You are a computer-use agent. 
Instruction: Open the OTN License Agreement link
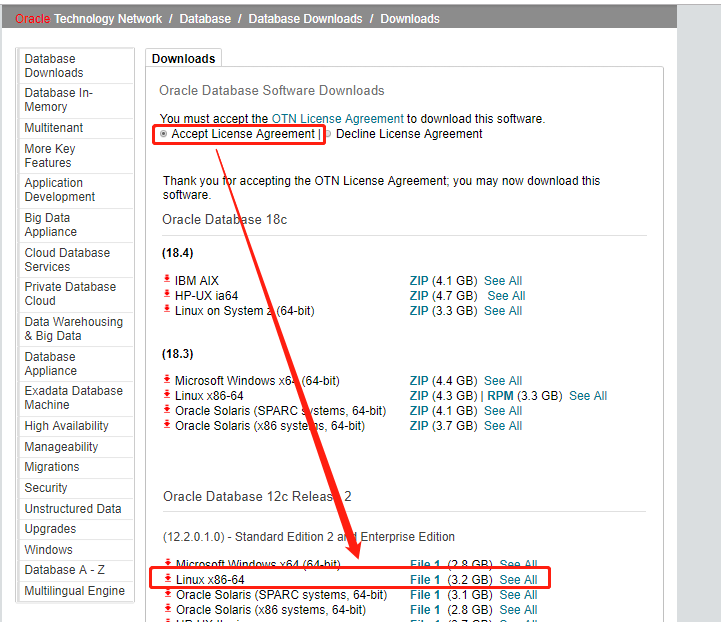[338, 119]
